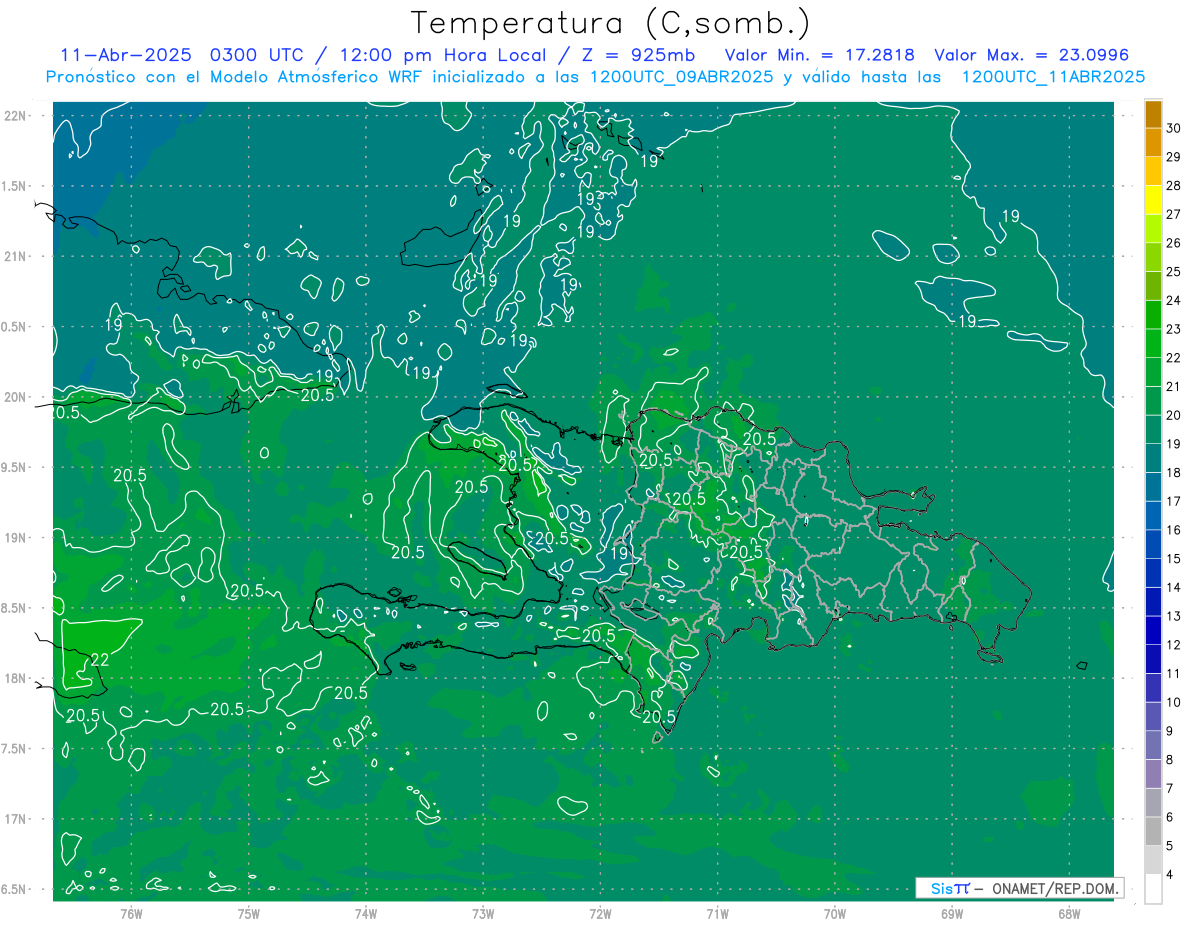Click the '22N' latitude axis label

[x=16, y=116]
